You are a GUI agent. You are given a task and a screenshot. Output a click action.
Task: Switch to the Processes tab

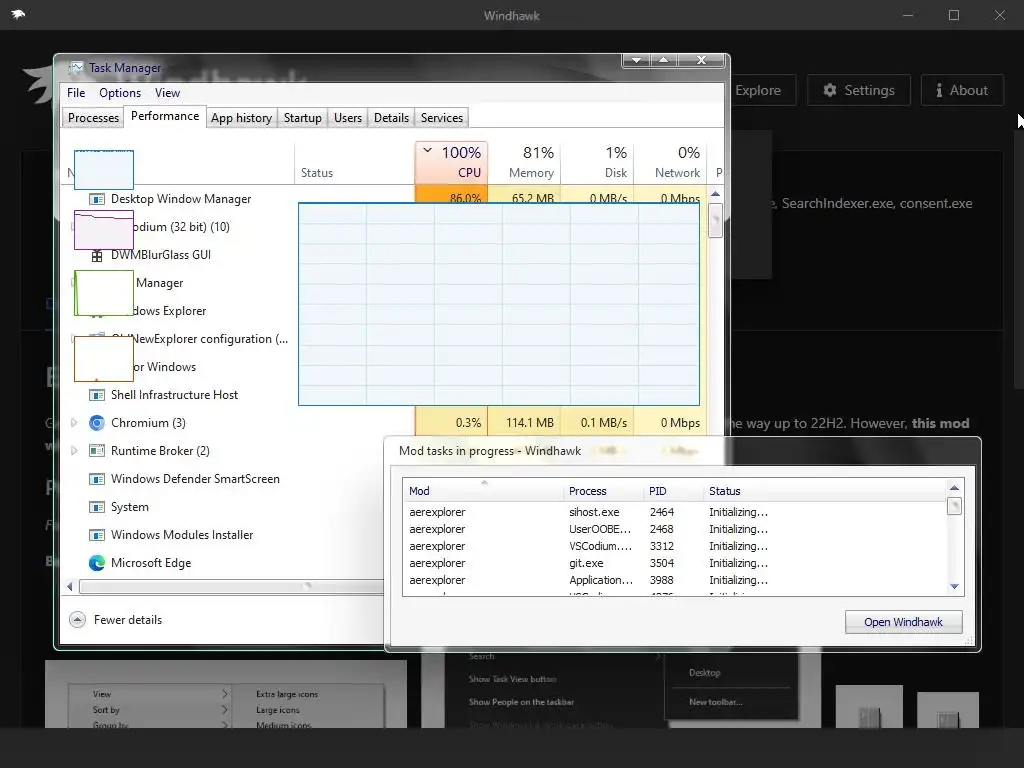(93, 118)
